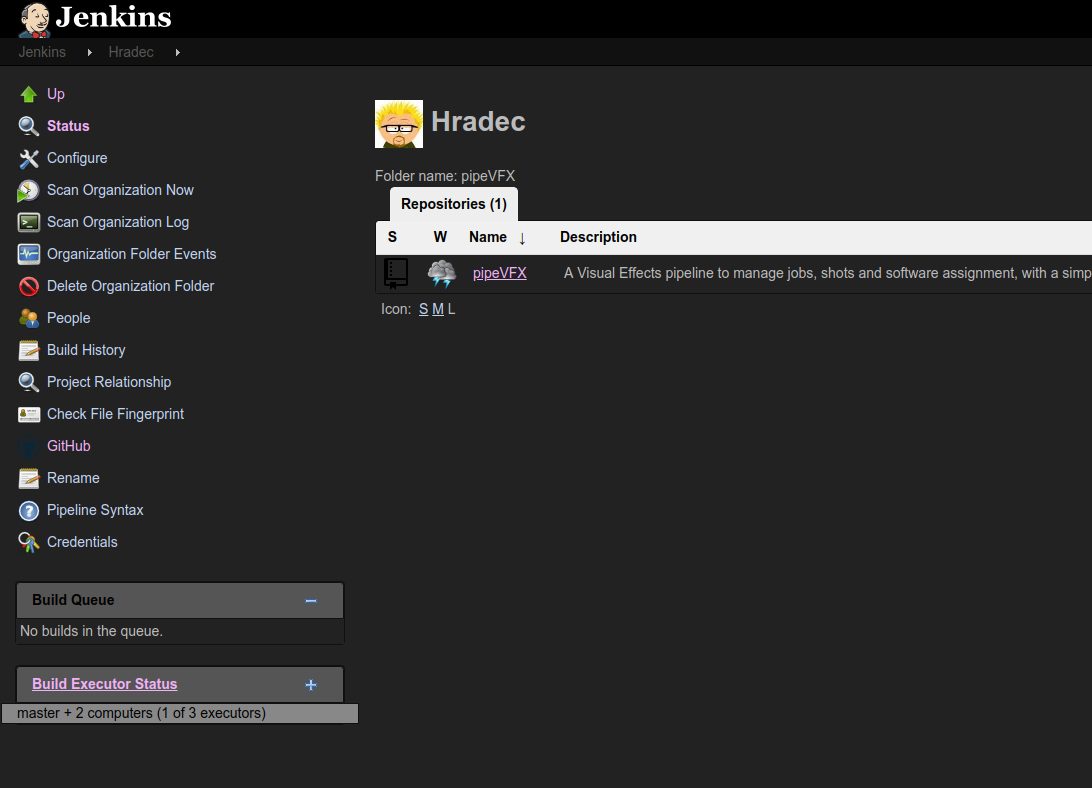
Task: Trigger Scan Organization Now
Action: [x=120, y=190]
